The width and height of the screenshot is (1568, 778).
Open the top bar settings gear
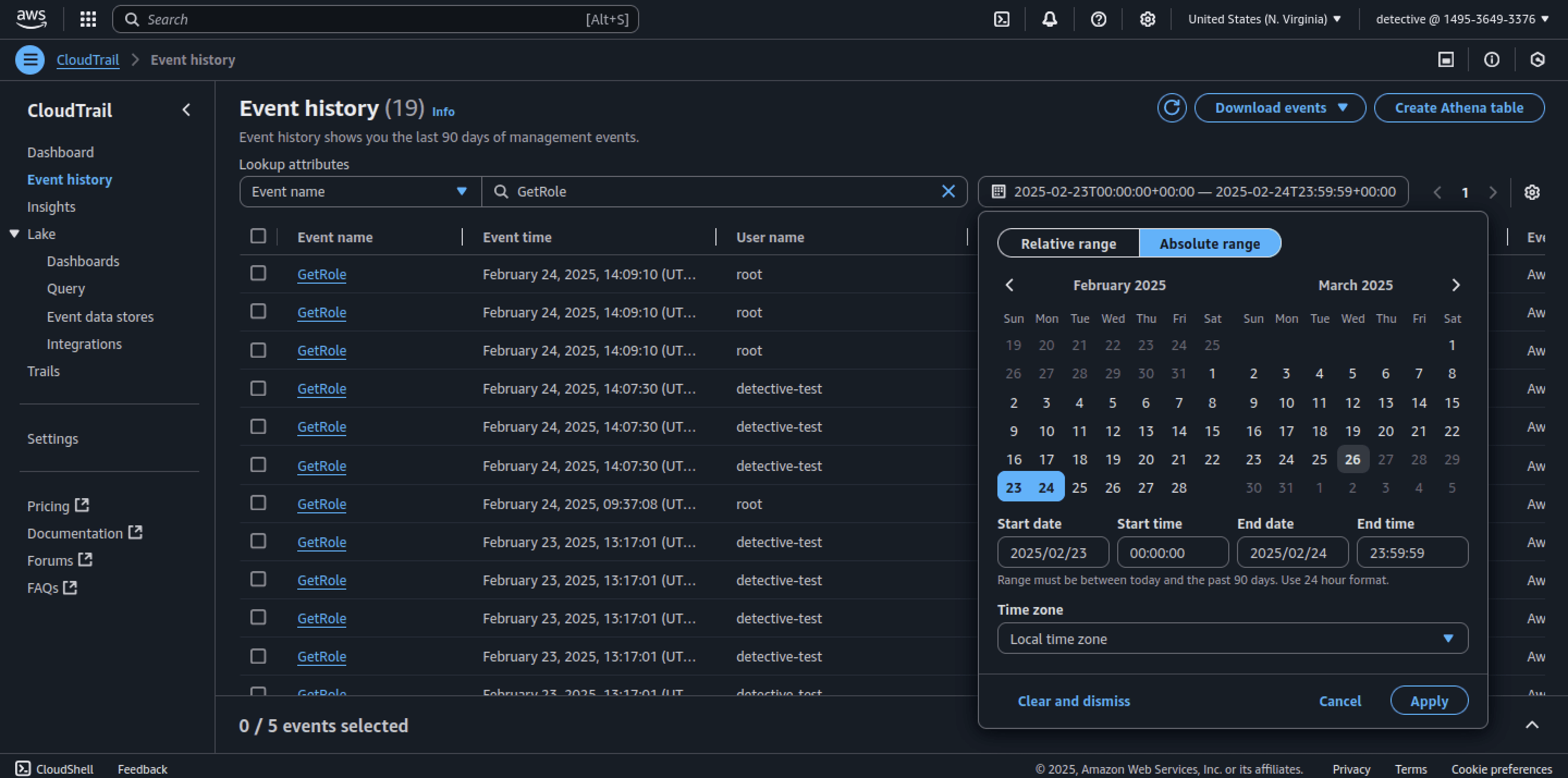pos(1147,20)
